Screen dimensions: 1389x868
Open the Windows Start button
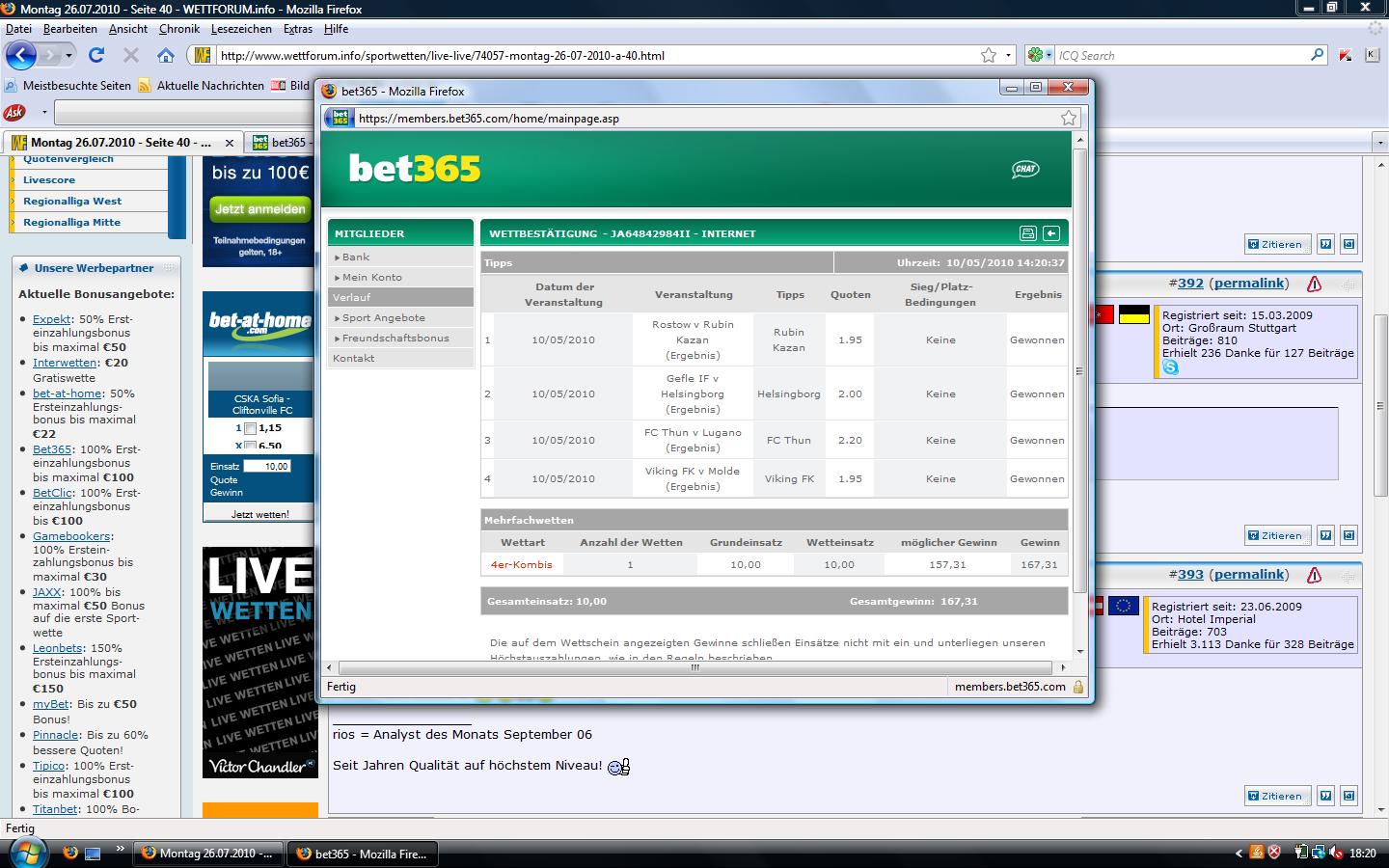tap(26, 853)
